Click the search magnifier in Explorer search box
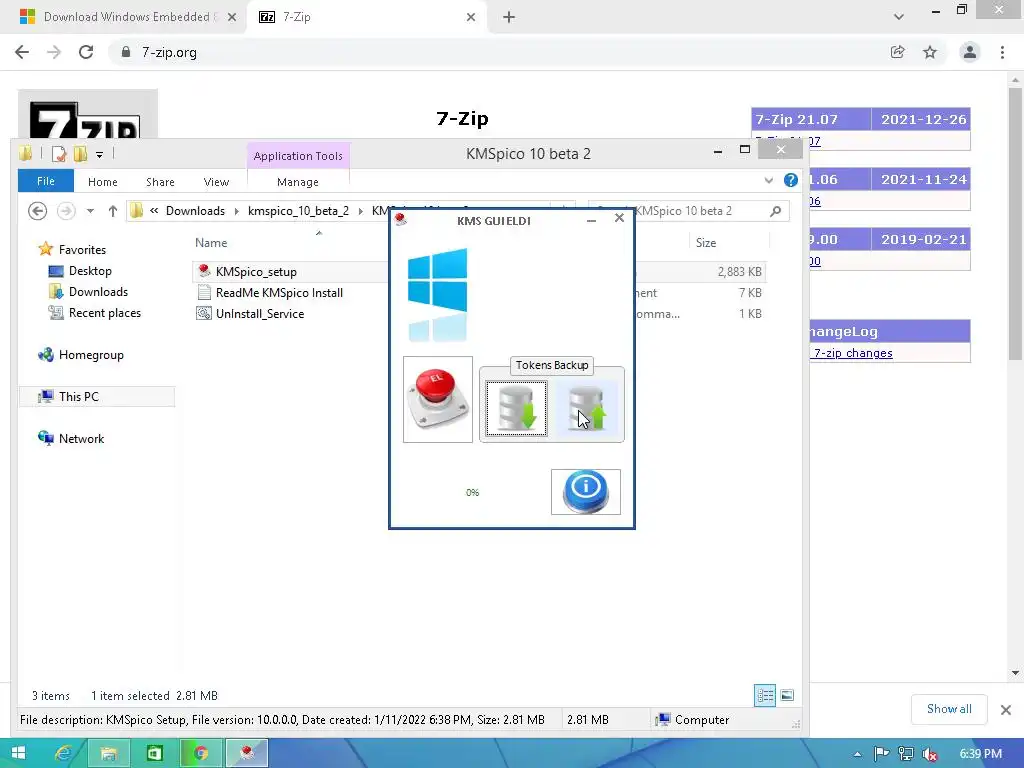1024x768 pixels. click(x=775, y=211)
